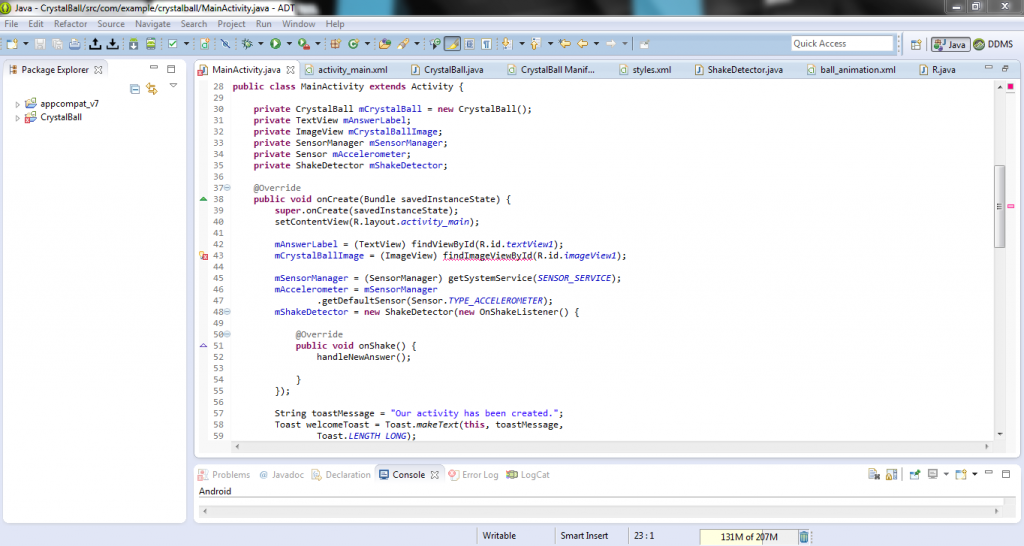Click in the Quick Access search field
The height and width of the screenshot is (546, 1024).
click(841, 44)
